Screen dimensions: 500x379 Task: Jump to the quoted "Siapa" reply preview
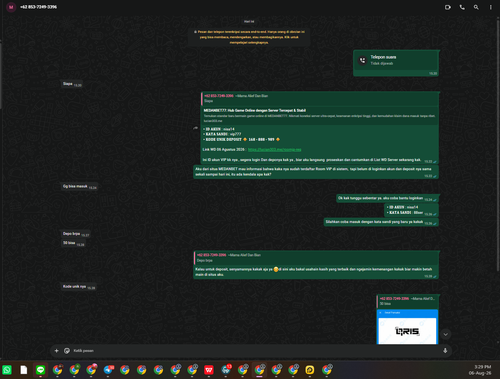pos(320,98)
